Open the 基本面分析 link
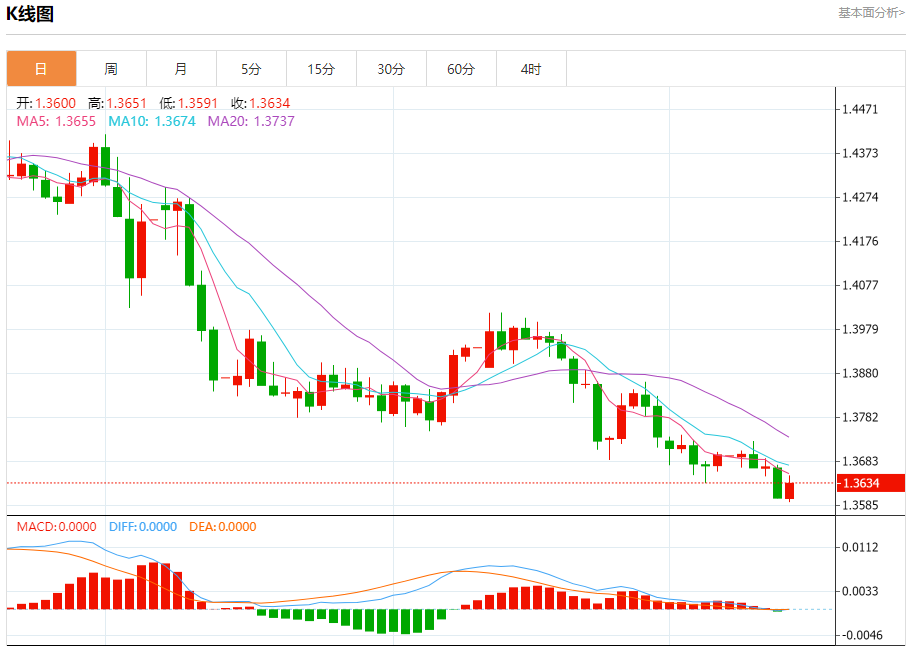 pyautogui.click(x=871, y=12)
